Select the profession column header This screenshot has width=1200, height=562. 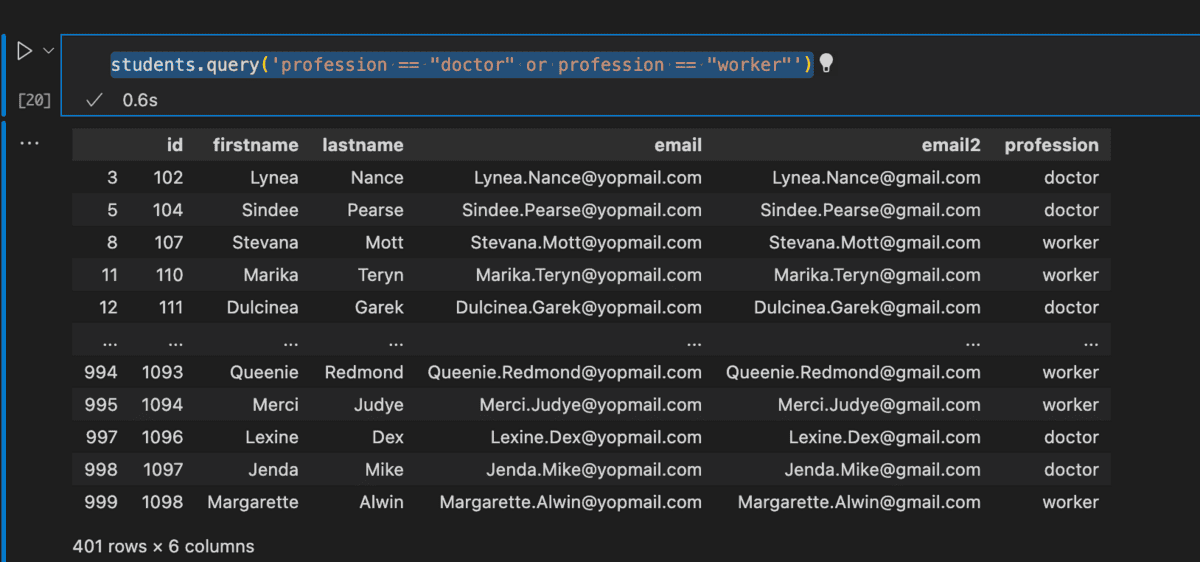pyautogui.click(x=1051, y=145)
